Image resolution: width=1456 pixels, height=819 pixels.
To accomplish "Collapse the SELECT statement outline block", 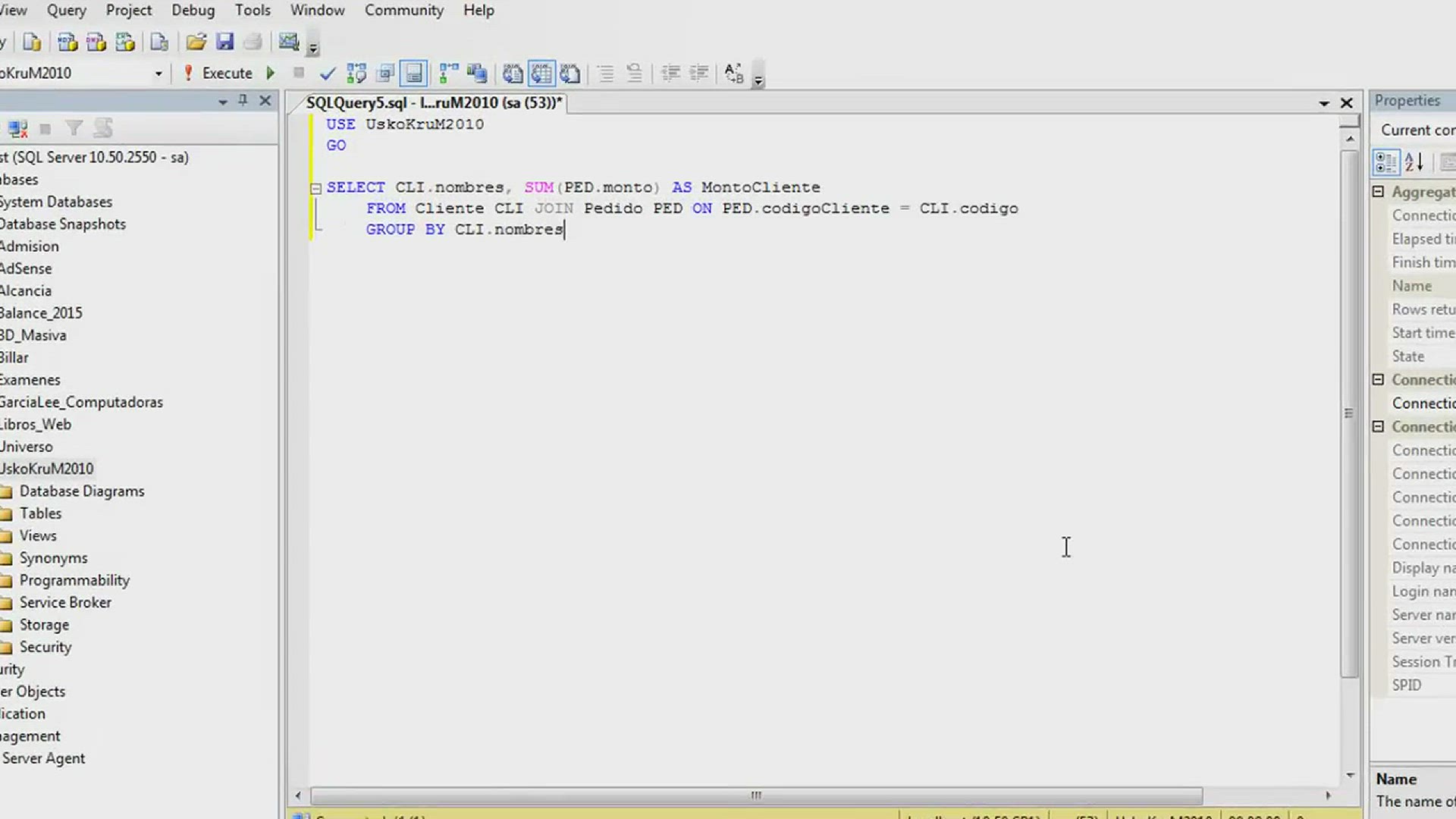I will point(316,188).
